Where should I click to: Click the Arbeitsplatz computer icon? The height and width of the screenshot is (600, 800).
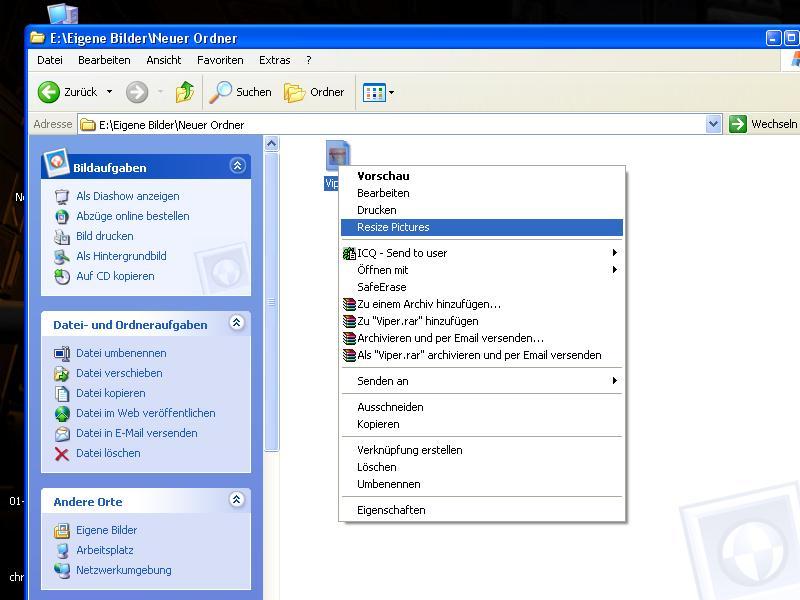coord(62,551)
